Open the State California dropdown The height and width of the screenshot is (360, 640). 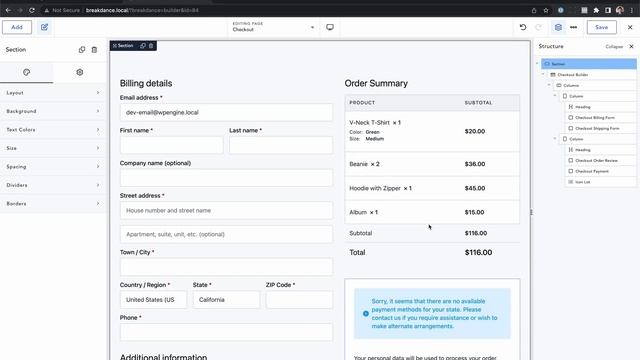click(226, 300)
